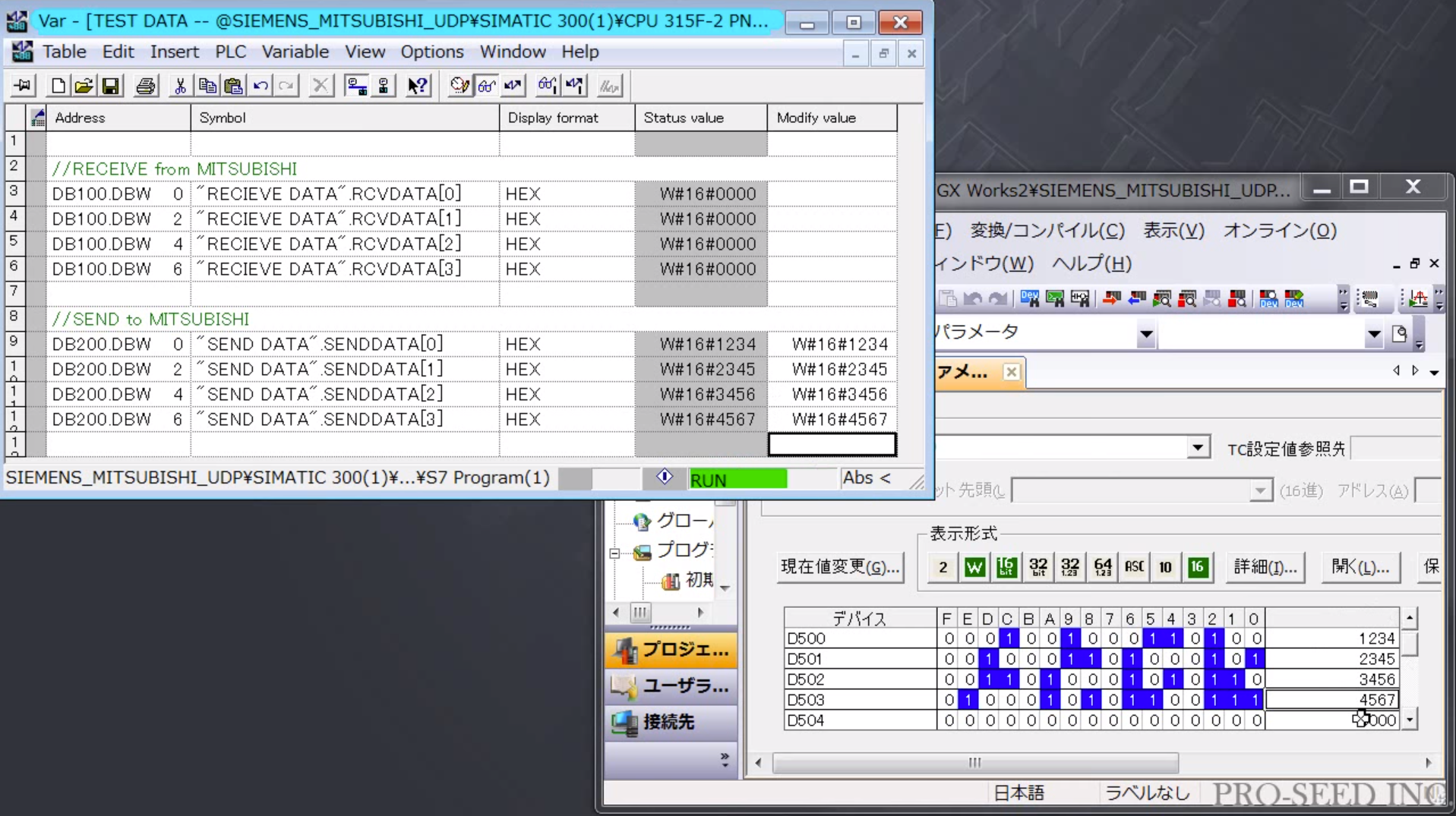Click the Read from PLC blue arrow icon

click(1137, 299)
